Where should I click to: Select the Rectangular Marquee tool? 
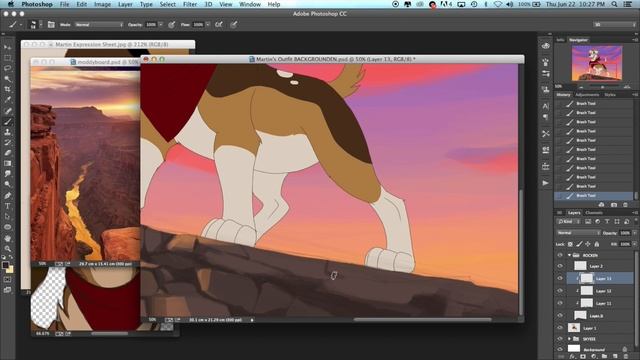pos(8,58)
